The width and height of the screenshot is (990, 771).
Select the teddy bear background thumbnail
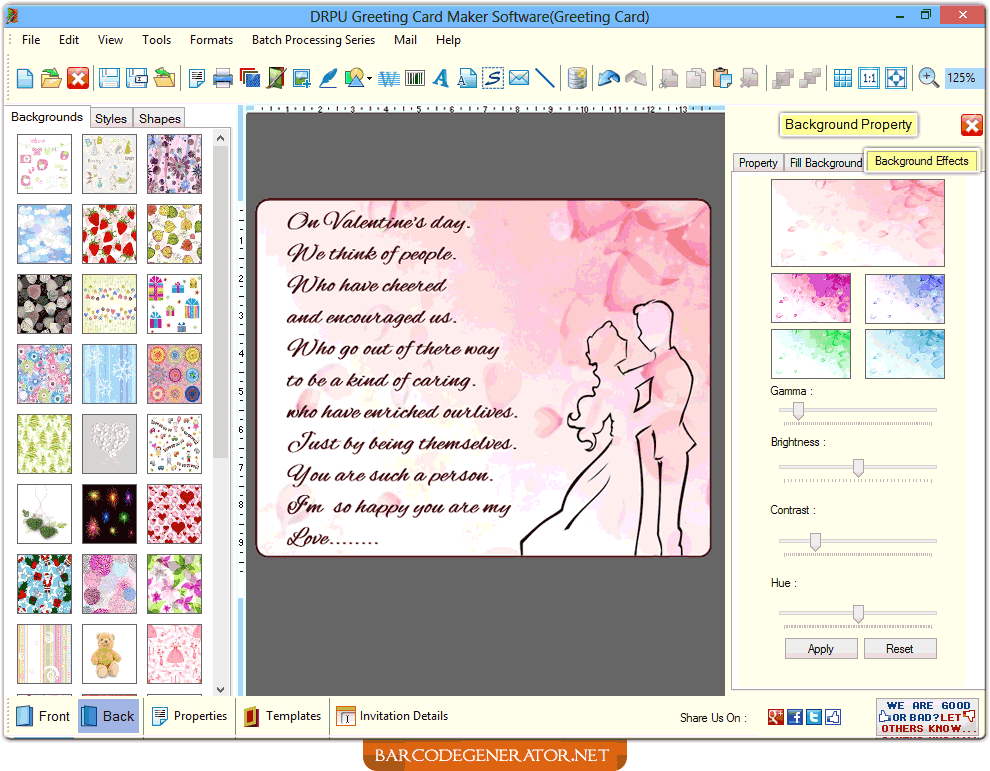point(109,653)
